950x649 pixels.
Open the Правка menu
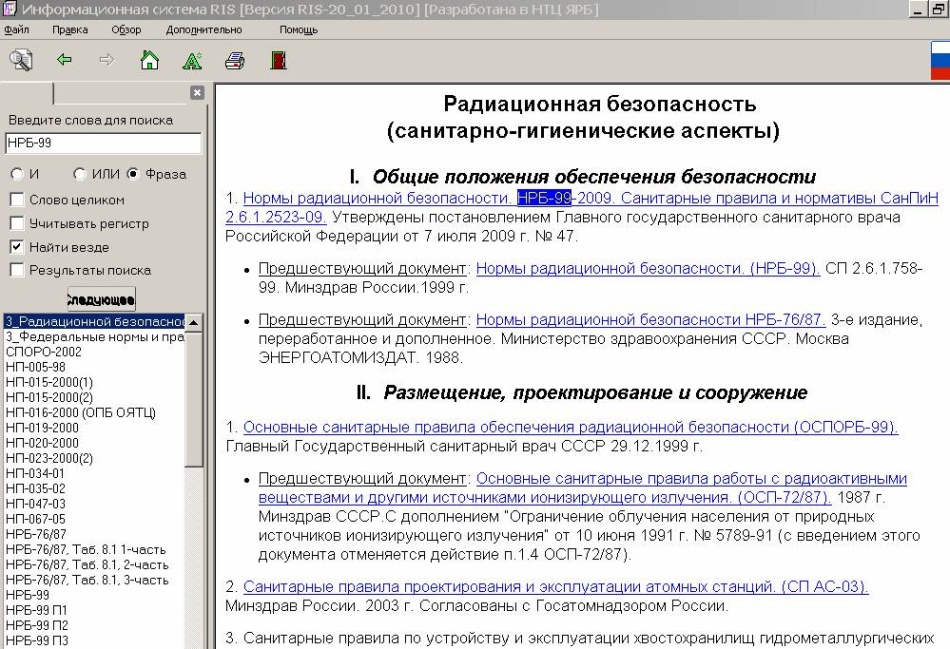click(x=70, y=30)
